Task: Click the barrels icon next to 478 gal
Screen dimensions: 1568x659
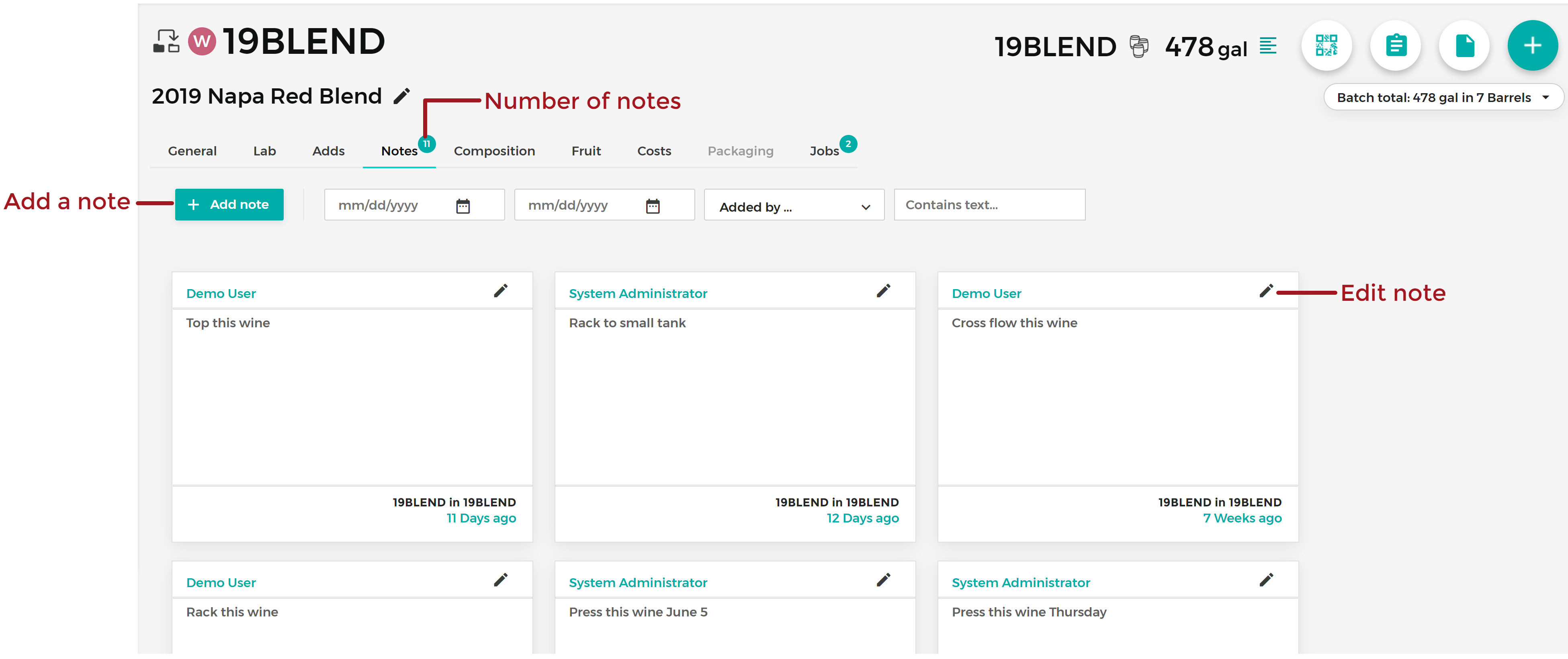Action: pyautogui.click(x=1139, y=46)
